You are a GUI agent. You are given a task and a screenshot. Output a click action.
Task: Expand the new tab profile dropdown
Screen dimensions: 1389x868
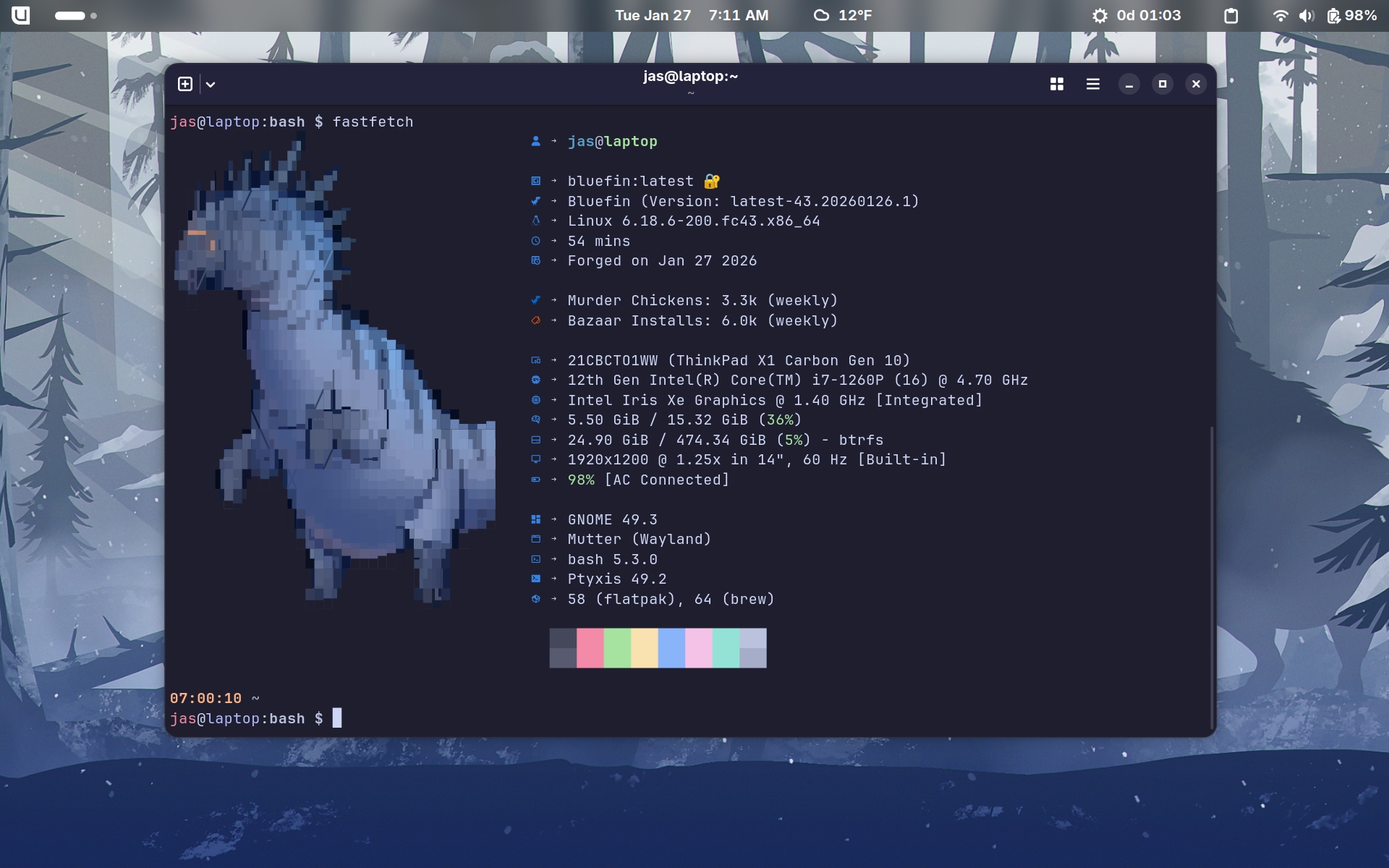click(x=211, y=85)
